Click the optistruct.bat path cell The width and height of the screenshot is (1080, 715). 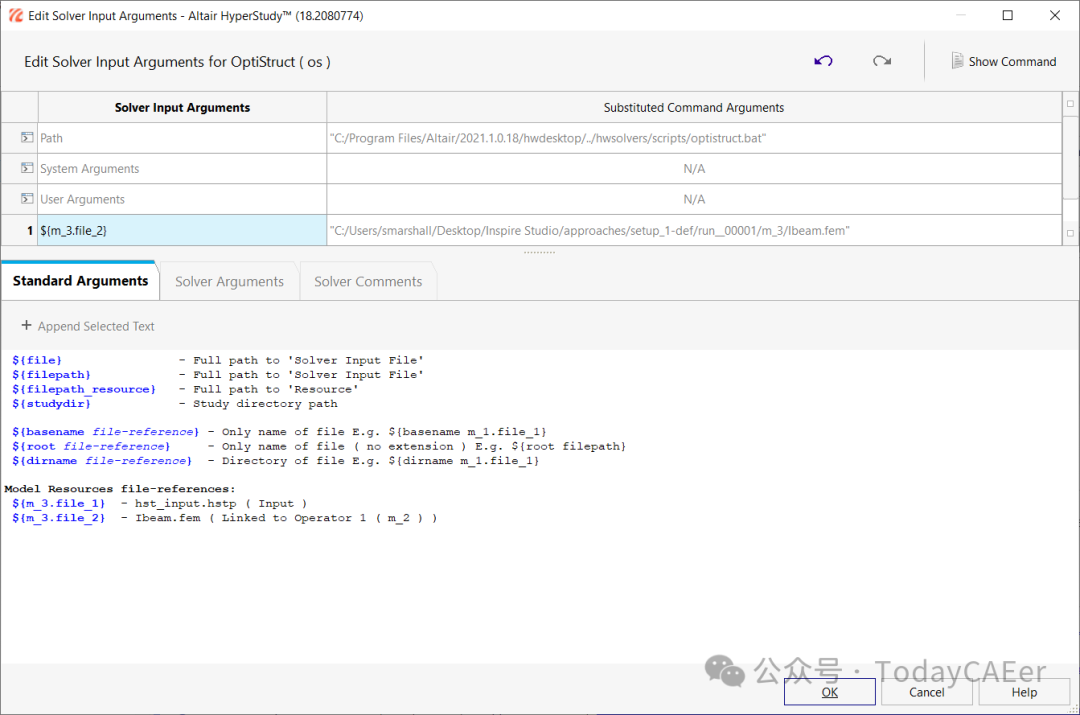click(x=694, y=138)
